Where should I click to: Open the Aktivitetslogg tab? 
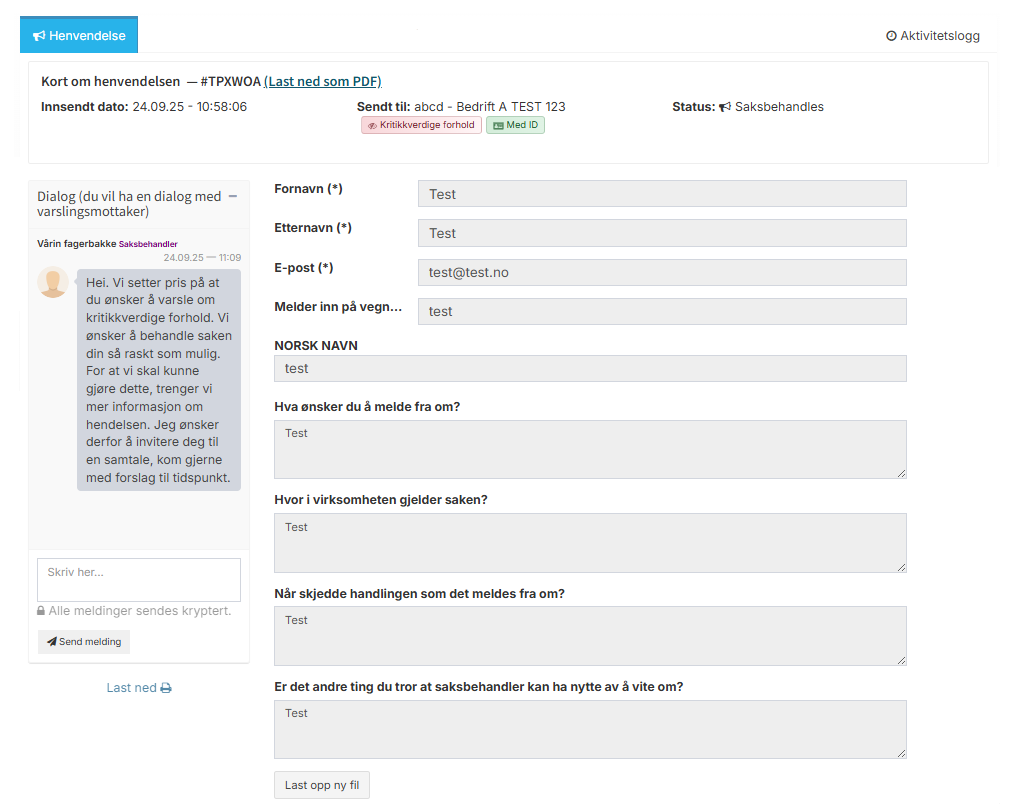coord(932,36)
